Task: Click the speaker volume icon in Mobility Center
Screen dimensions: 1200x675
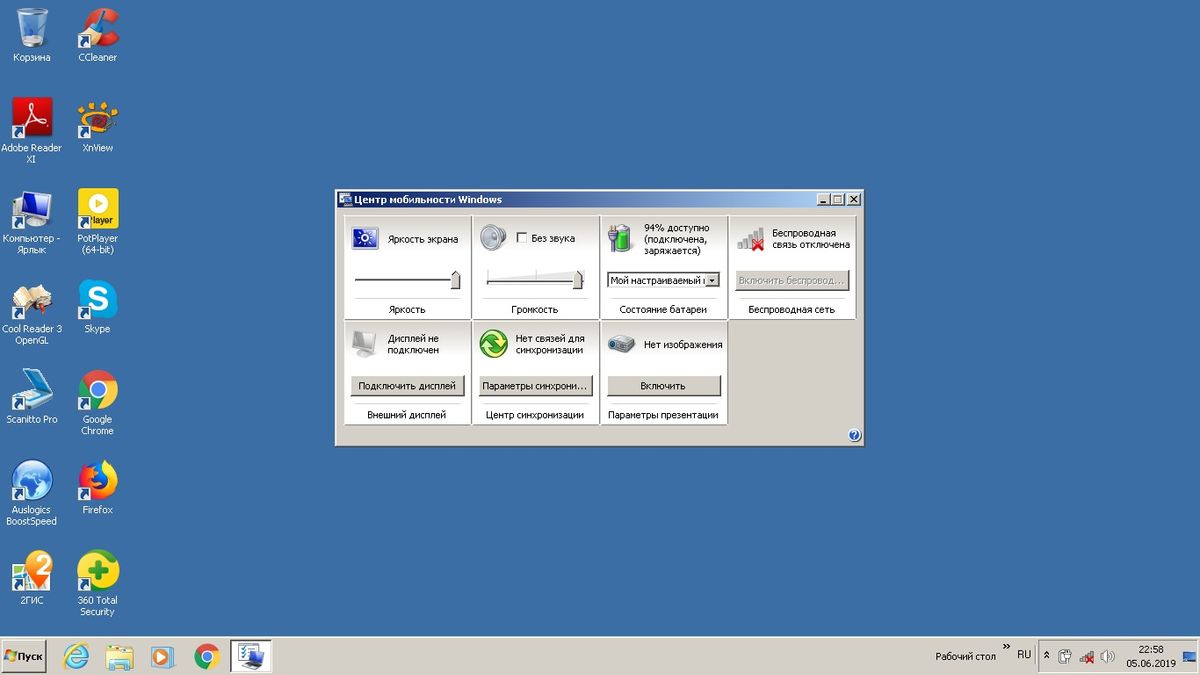Action: coord(493,238)
